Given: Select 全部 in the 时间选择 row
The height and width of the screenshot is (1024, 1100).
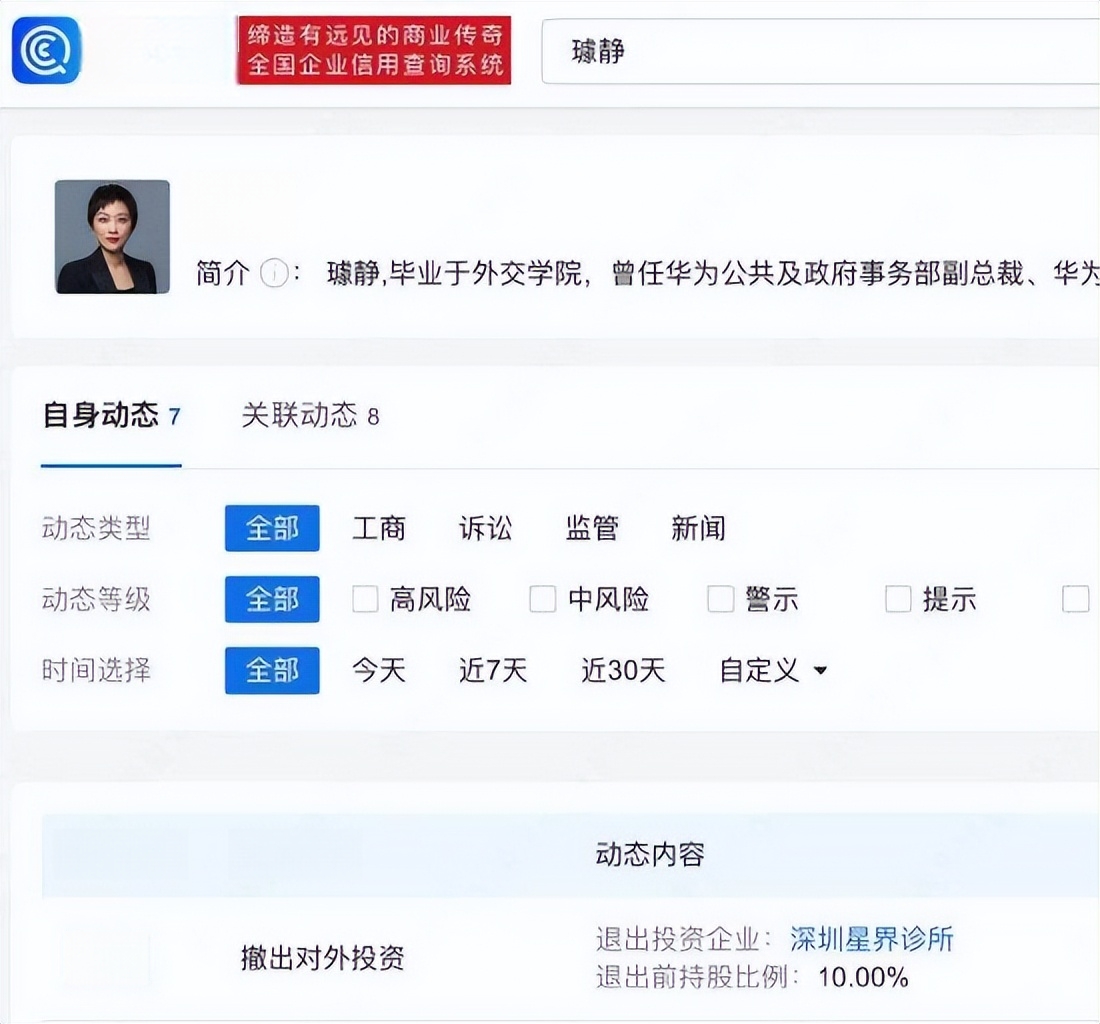Looking at the screenshot, I should [272, 671].
